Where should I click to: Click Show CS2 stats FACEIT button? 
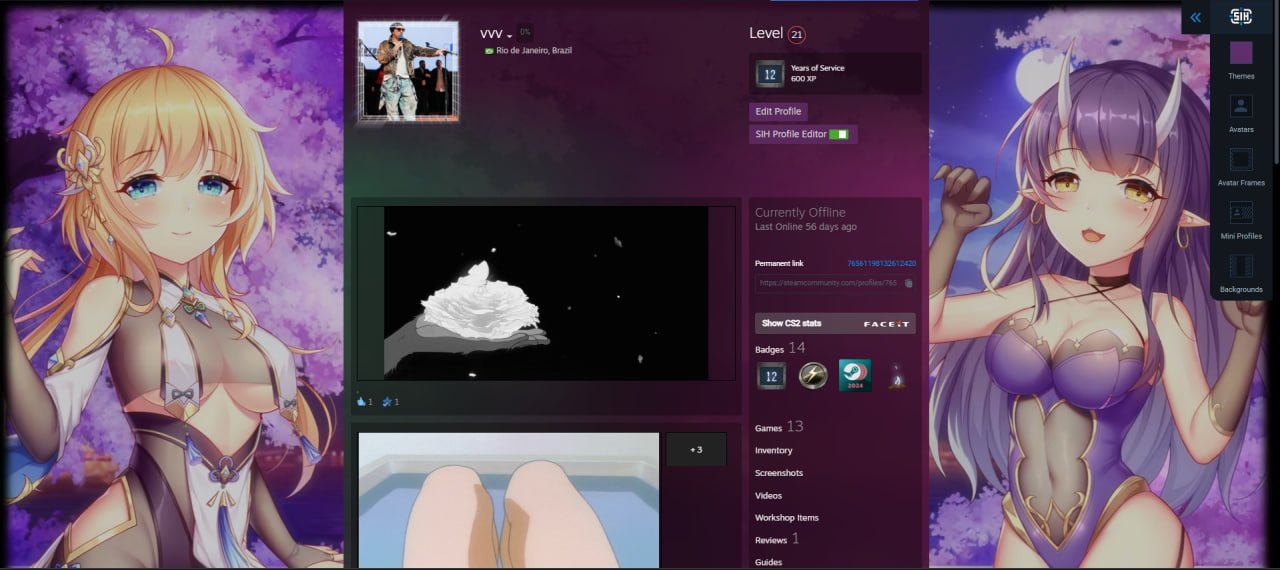835,323
